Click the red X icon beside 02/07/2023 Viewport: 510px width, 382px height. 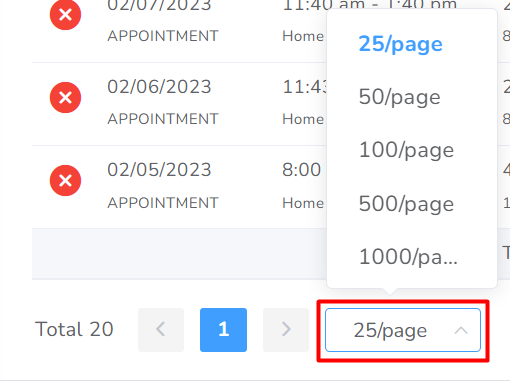(65, 15)
